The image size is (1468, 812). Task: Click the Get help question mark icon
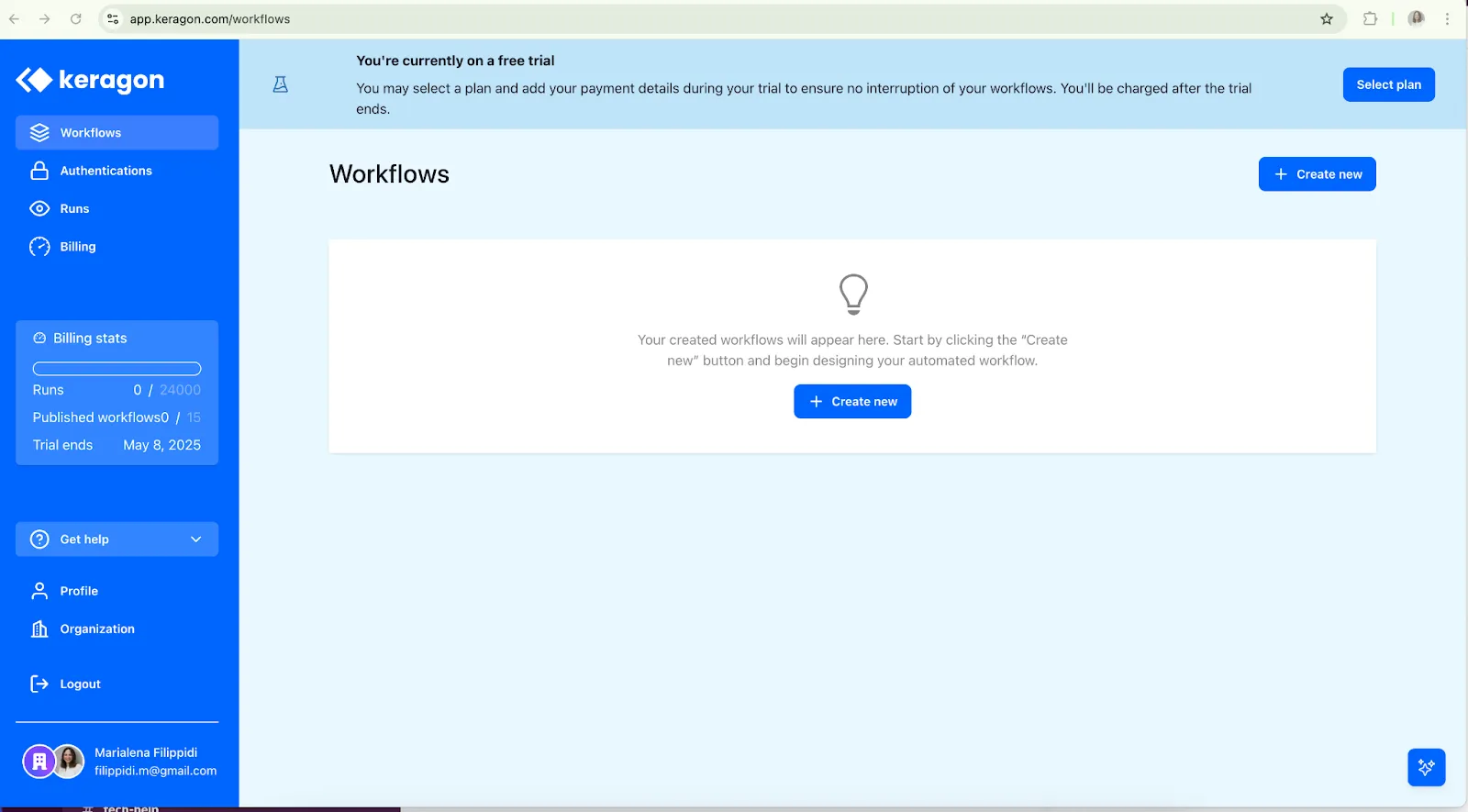click(39, 539)
